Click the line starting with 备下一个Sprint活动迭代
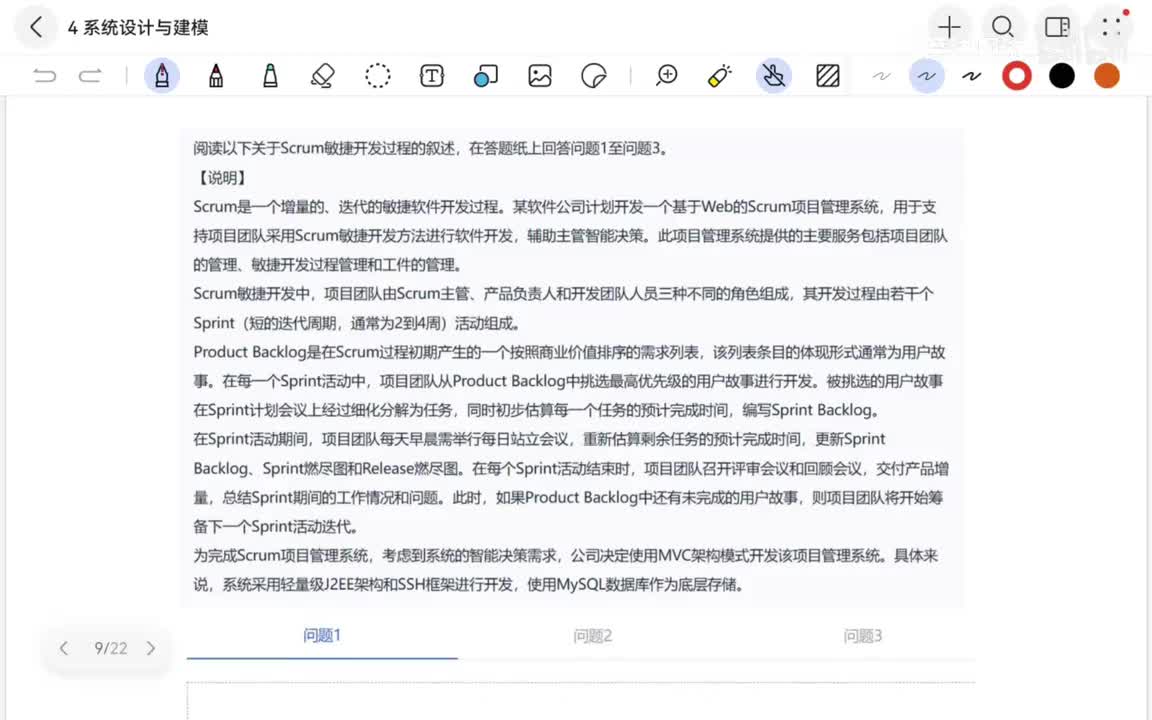The width and height of the screenshot is (1152, 720). pyautogui.click(x=276, y=527)
